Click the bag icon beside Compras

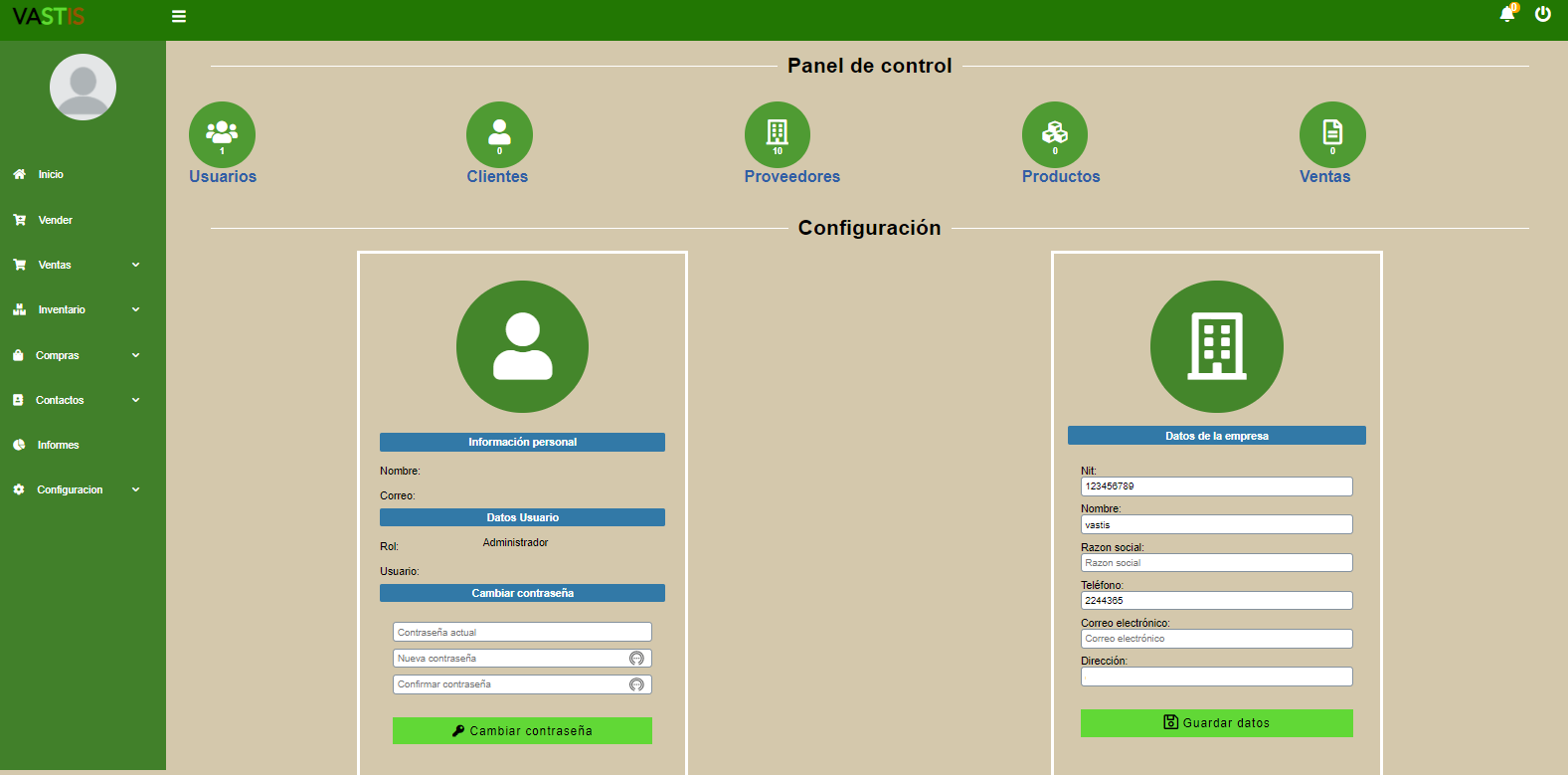tap(18, 355)
